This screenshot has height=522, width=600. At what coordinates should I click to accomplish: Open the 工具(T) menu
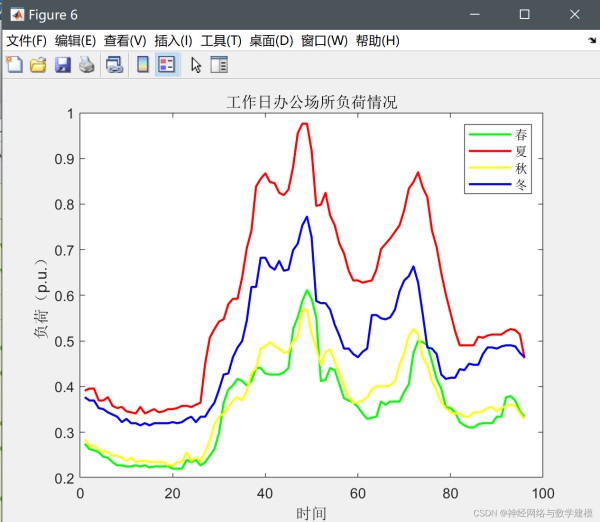coord(221,41)
